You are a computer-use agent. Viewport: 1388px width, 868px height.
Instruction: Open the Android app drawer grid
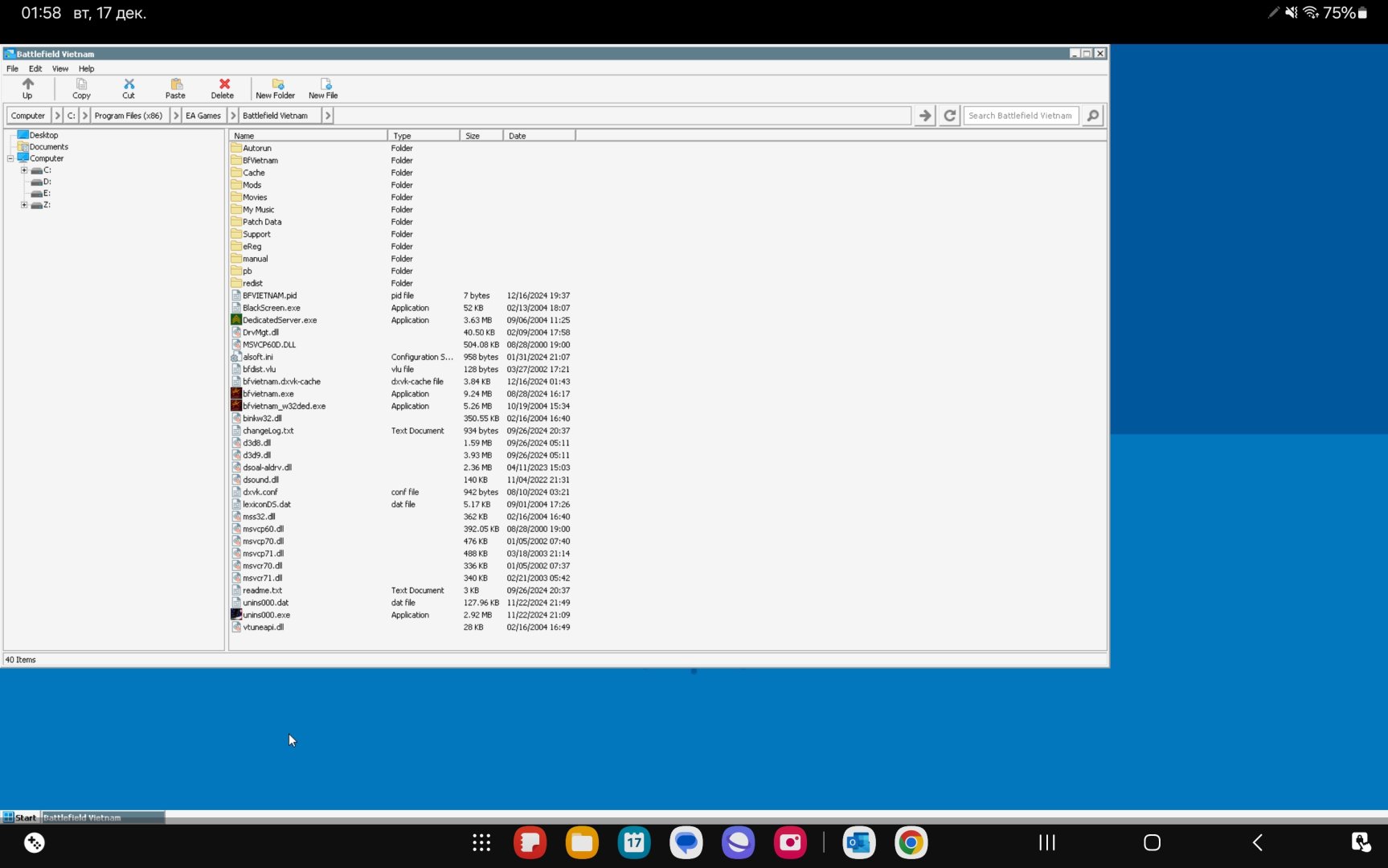coord(481,842)
